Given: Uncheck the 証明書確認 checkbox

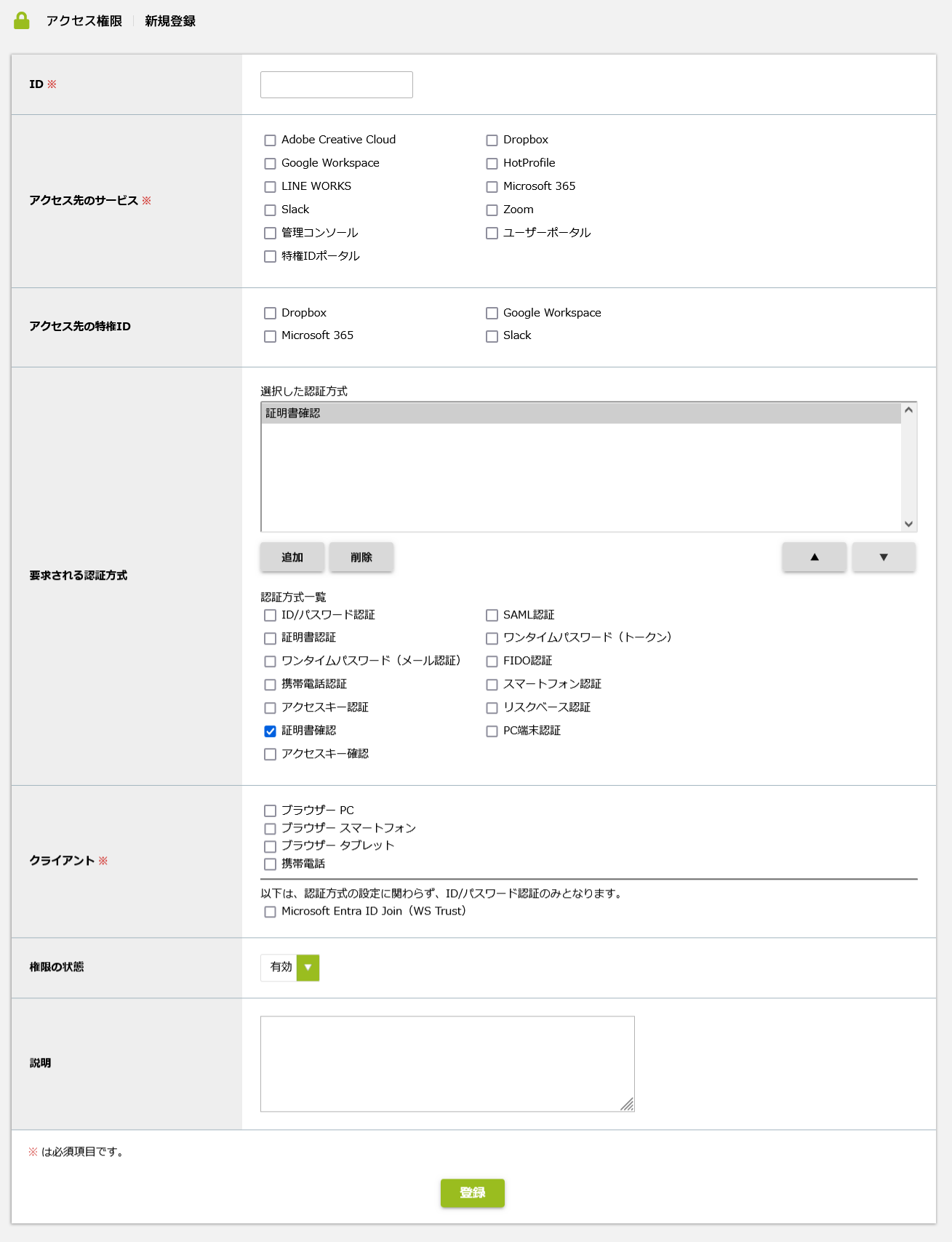Looking at the screenshot, I should pos(270,731).
